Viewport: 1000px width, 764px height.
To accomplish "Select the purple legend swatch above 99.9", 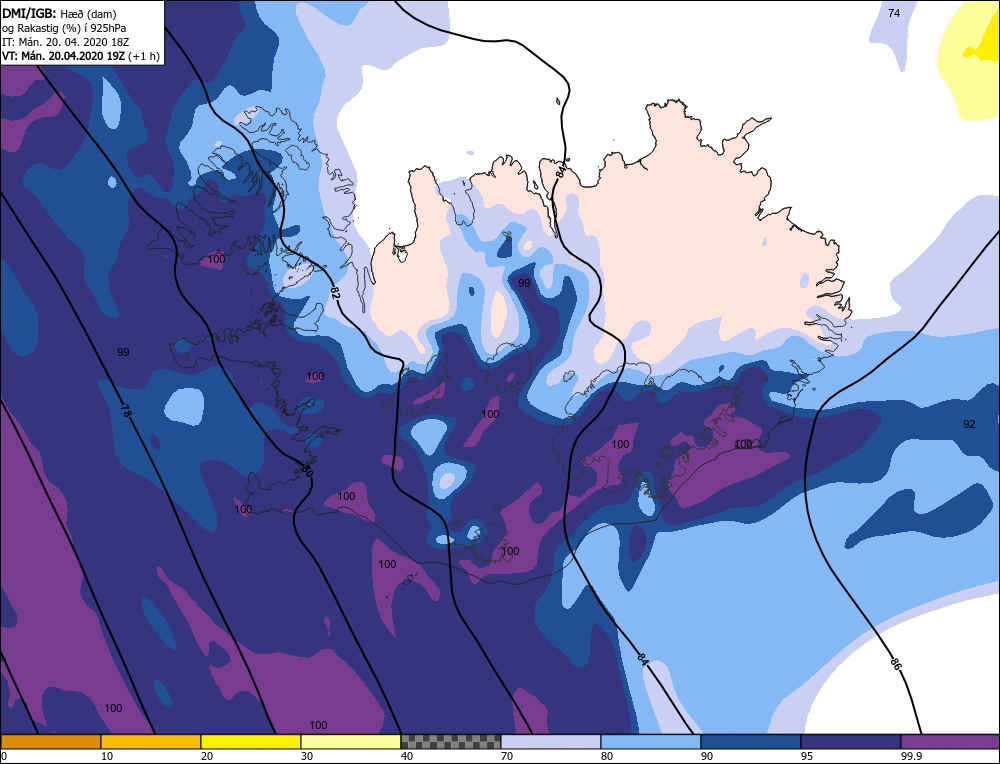I will tap(950, 741).
